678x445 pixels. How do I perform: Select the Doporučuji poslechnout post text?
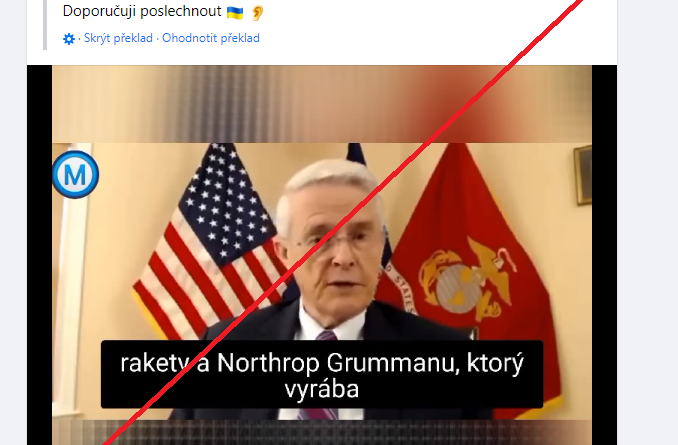click(142, 11)
